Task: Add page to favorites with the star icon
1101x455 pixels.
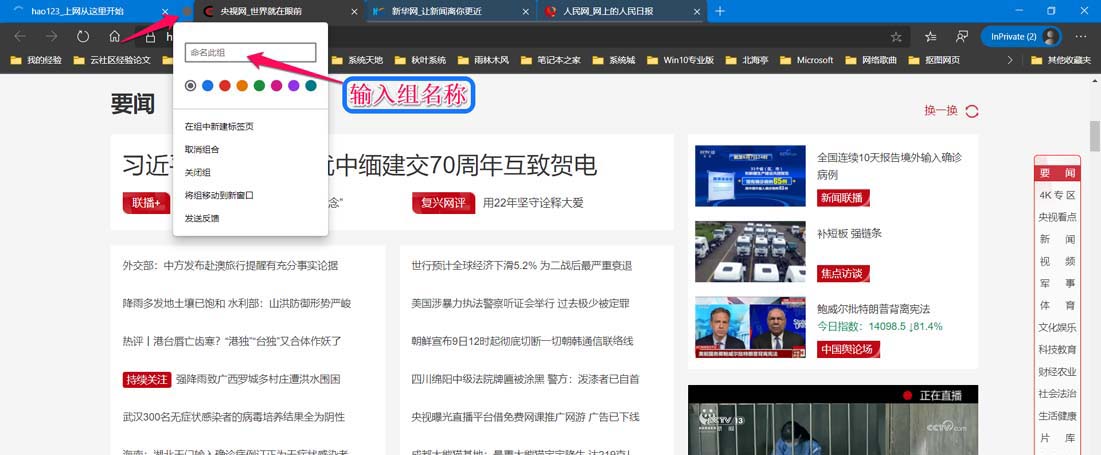Action: click(896, 37)
